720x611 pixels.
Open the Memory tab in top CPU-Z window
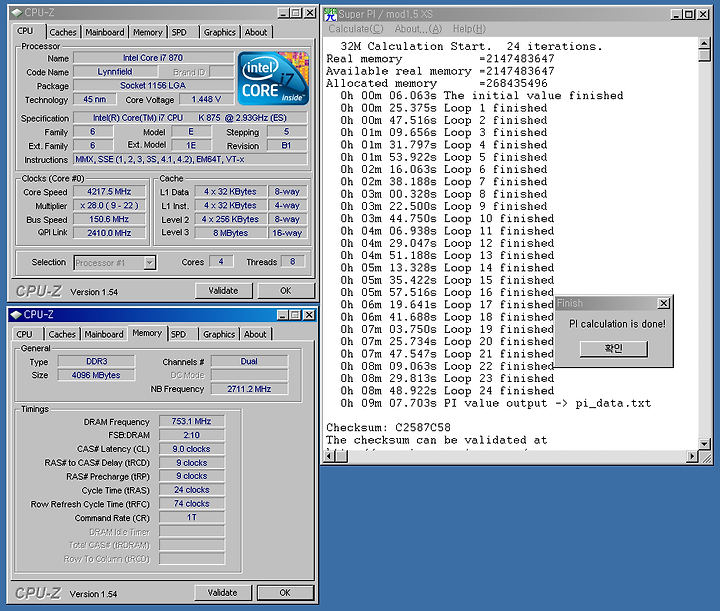coord(148,32)
